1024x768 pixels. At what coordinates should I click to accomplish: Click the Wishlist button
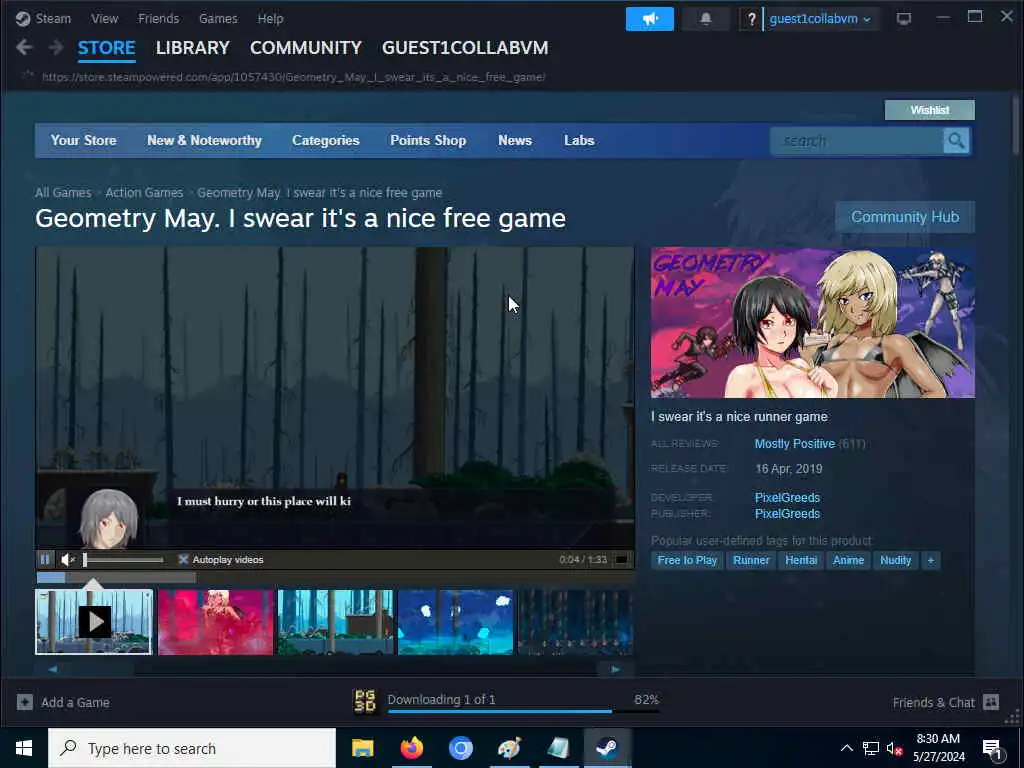click(929, 110)
